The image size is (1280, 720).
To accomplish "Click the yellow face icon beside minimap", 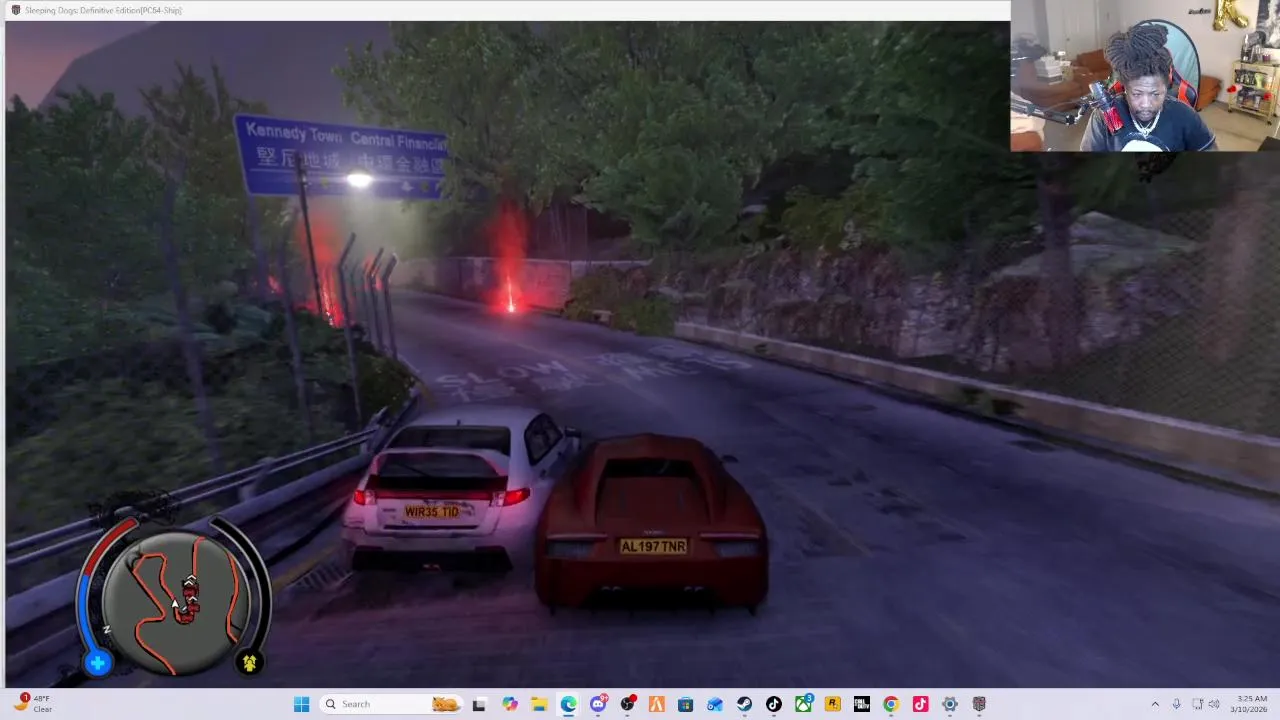I will click(x=249, y=662).
